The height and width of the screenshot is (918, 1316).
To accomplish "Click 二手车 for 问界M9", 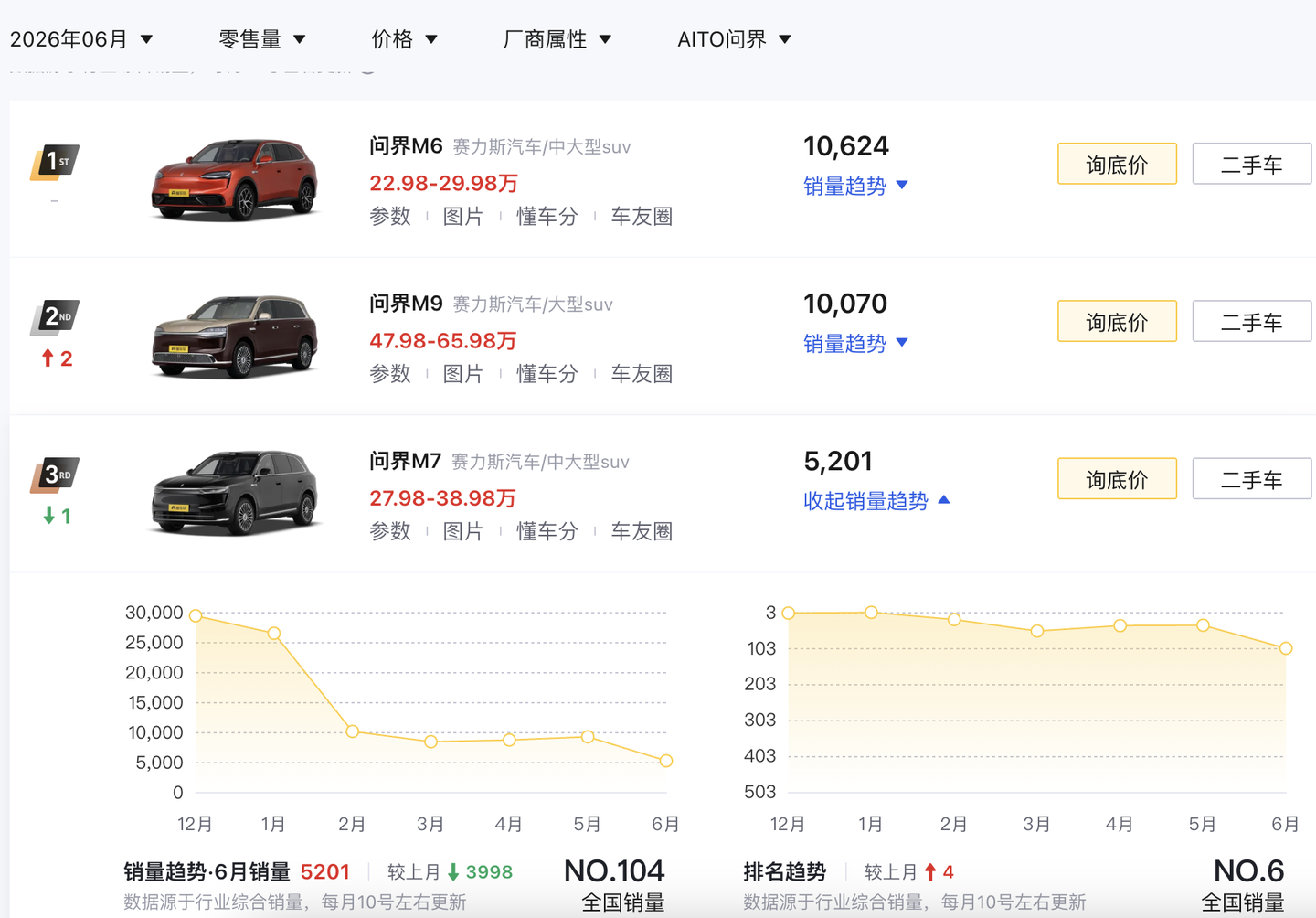I will pos(1252,321).
